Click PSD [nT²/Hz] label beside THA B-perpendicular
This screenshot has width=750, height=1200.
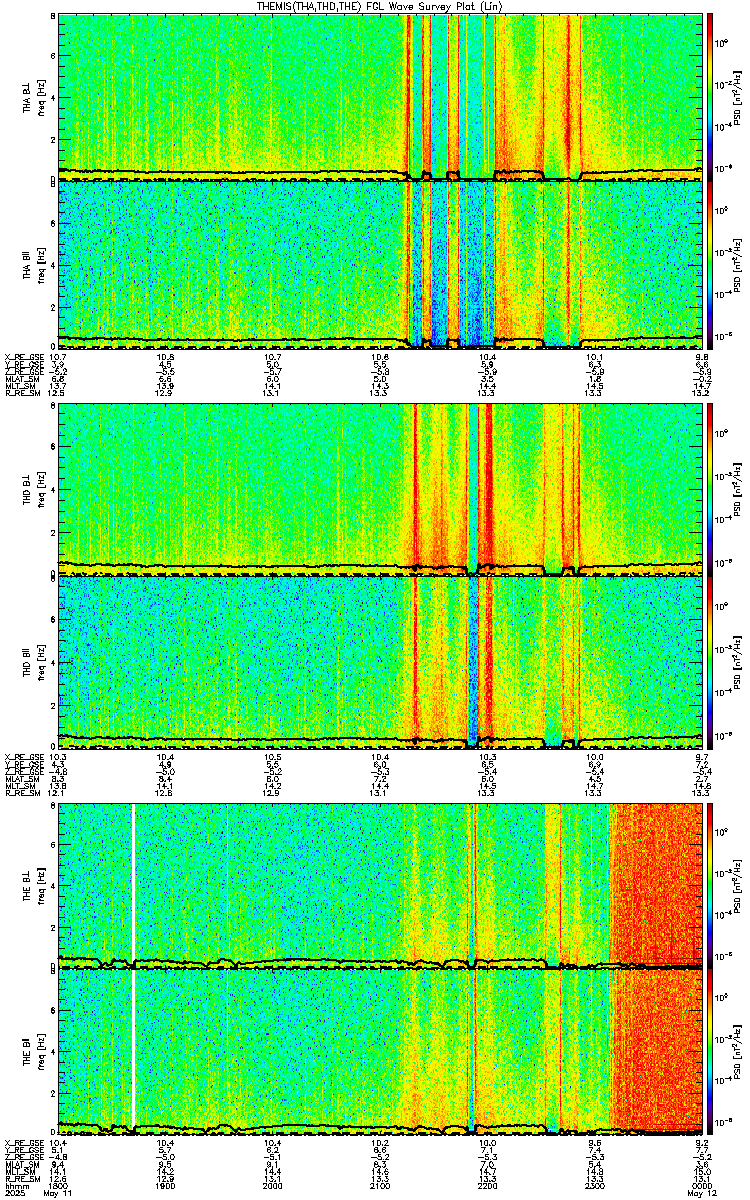click(x=737, y=97)
